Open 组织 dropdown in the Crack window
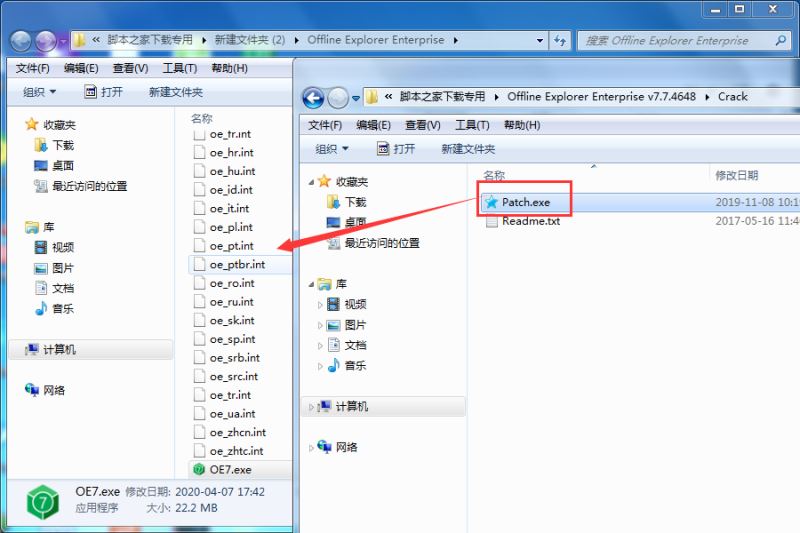 332,149
